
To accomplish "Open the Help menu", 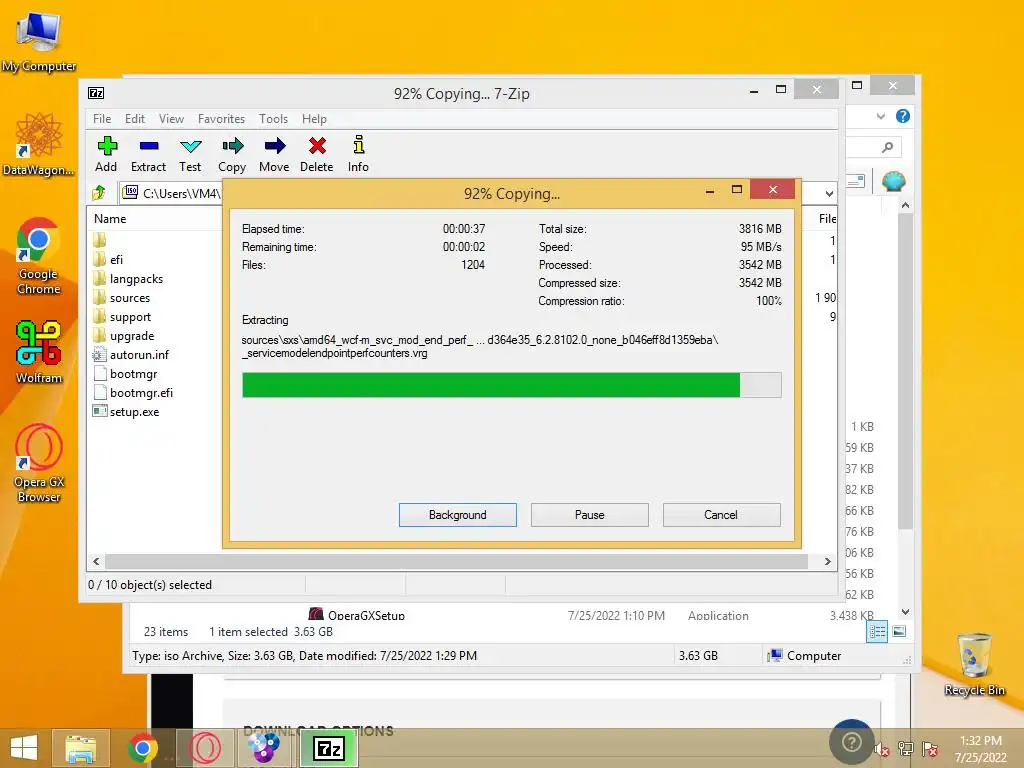I will [314, 119].
